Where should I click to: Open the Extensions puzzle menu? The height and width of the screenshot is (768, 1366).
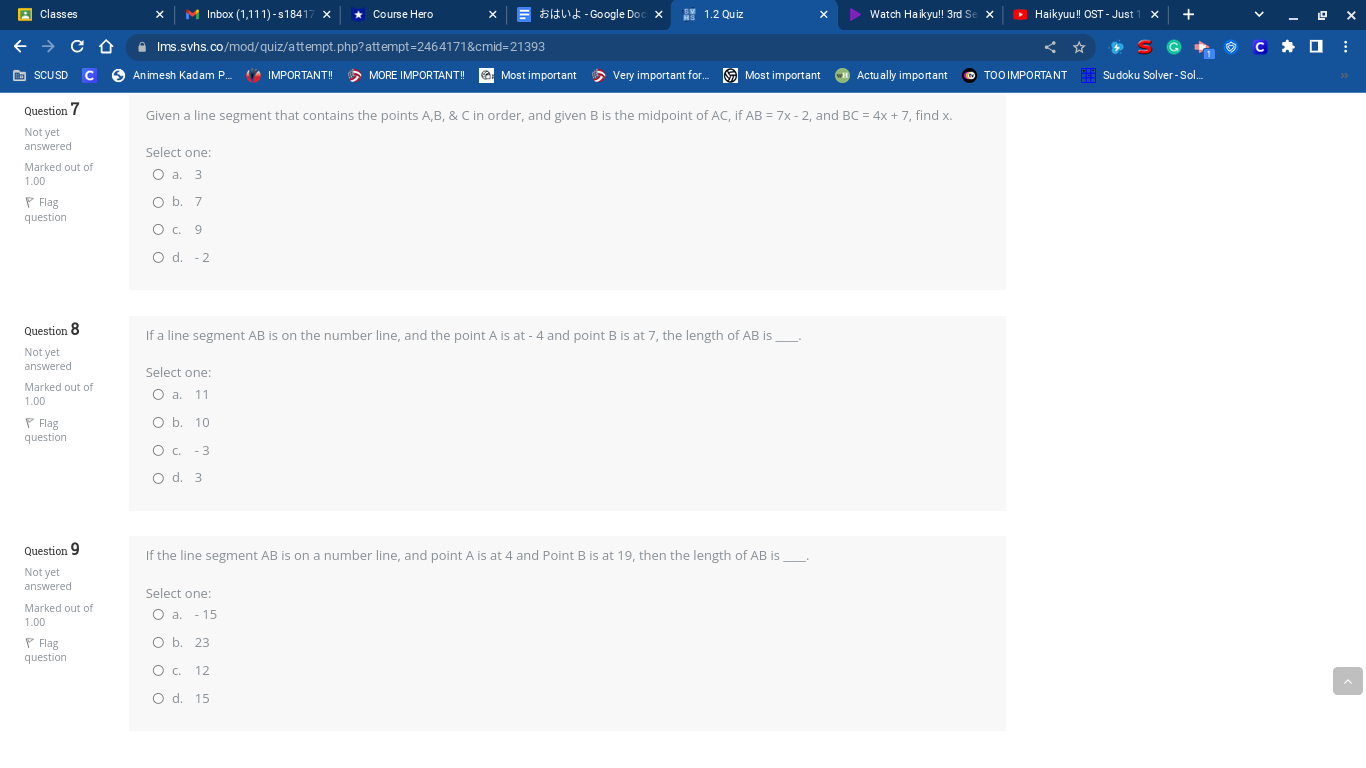(1288, 47)
